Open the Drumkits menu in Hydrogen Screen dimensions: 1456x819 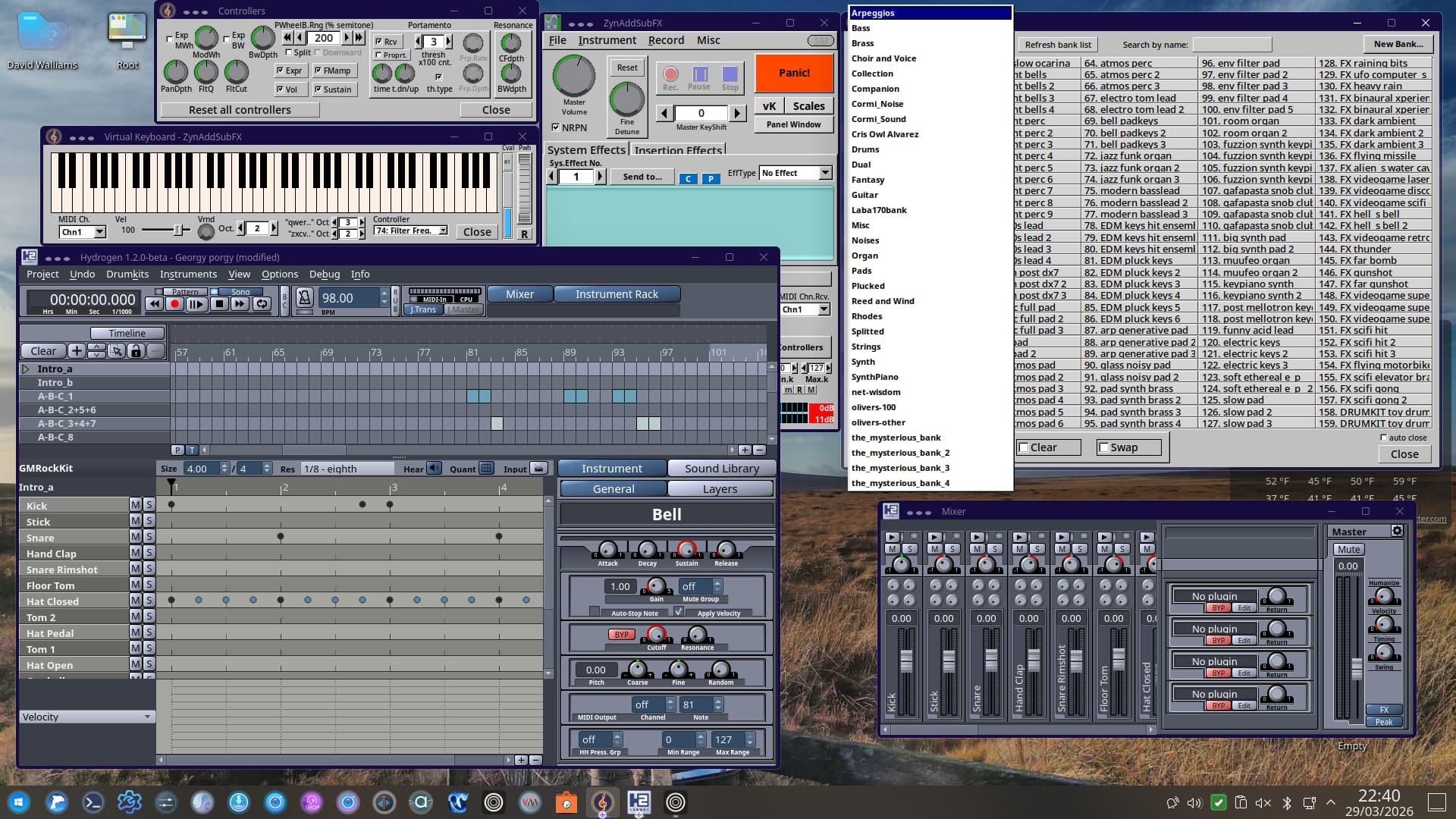tap(127, 274)
